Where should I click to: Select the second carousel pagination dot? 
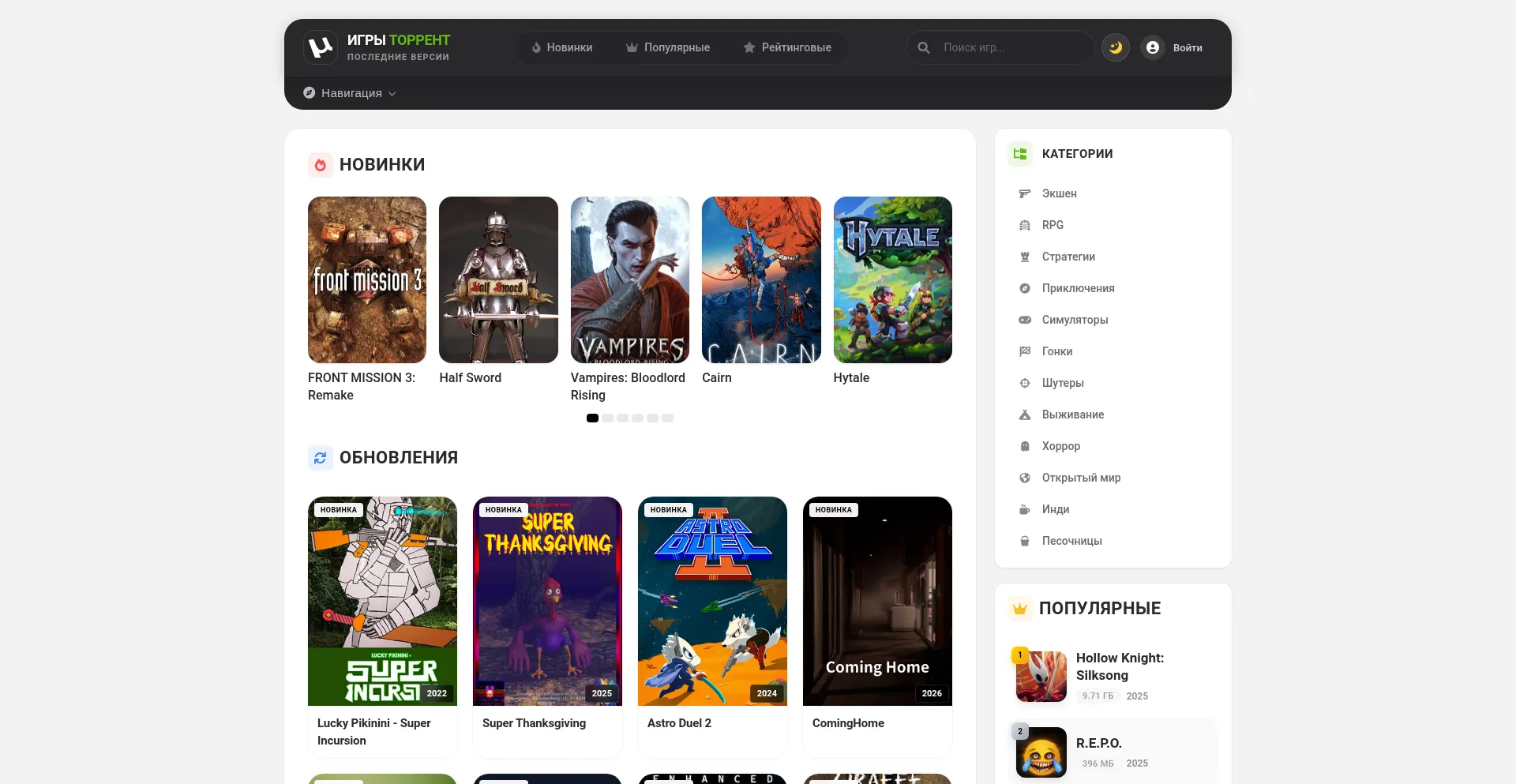pos(607,418)
